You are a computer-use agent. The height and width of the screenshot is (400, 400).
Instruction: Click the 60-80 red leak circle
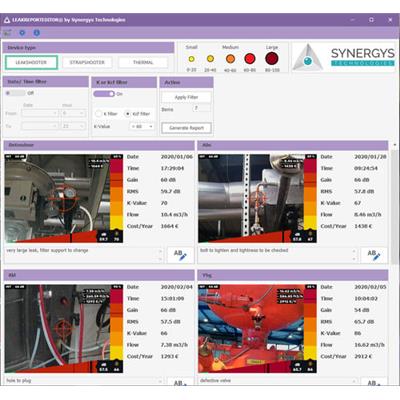(x=250, y=59)
